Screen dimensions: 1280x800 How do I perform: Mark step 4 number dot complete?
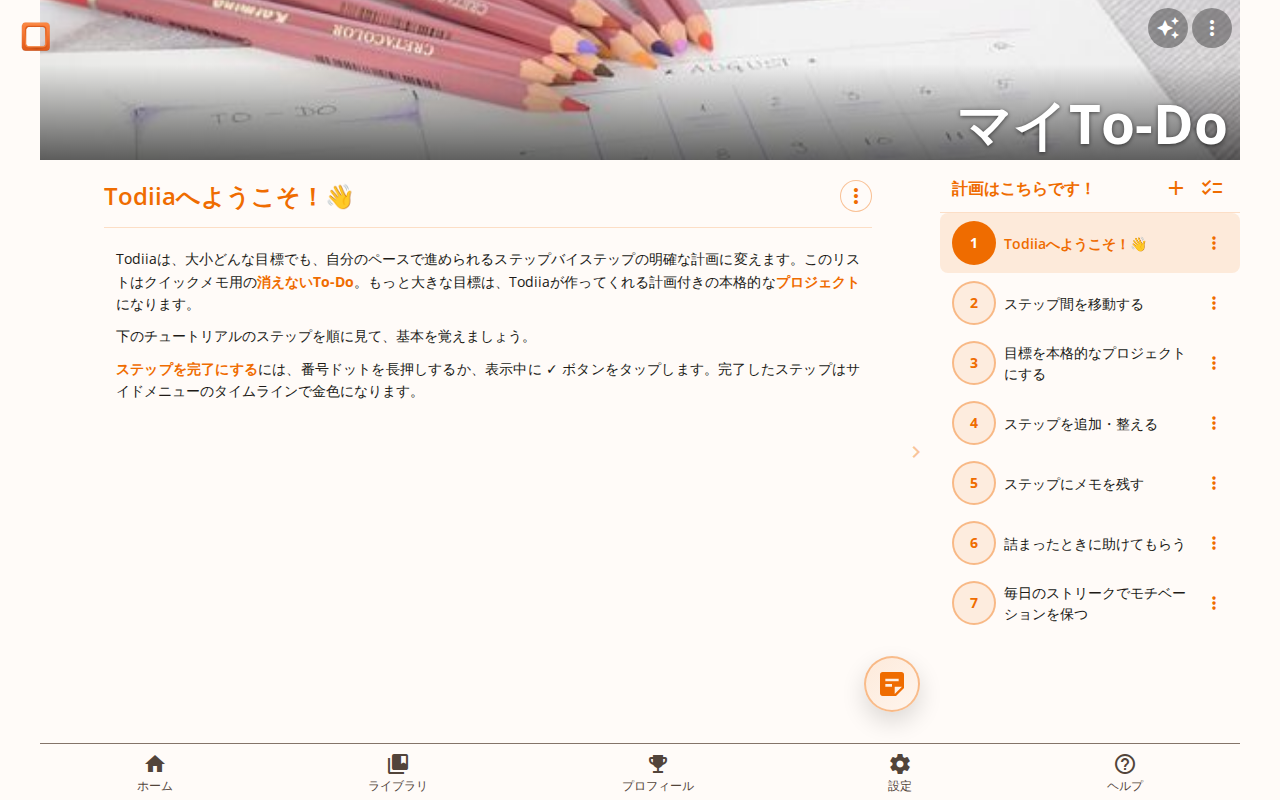pyautogui.click(x=974, y=423)
